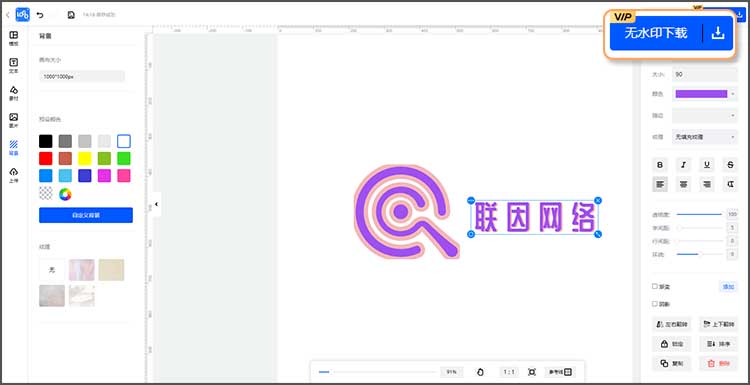
Task: Click the 复制 duplicate button
Action: (672, 363)
